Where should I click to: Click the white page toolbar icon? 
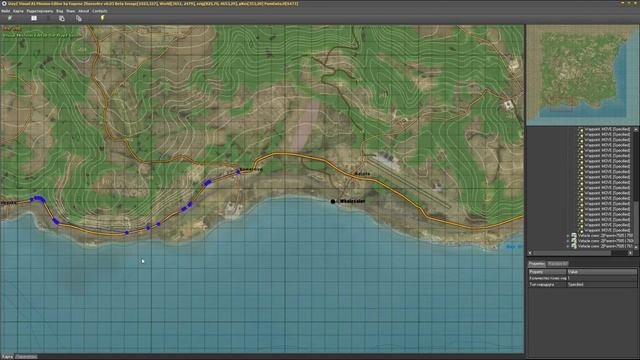click(x=34, y=18)
